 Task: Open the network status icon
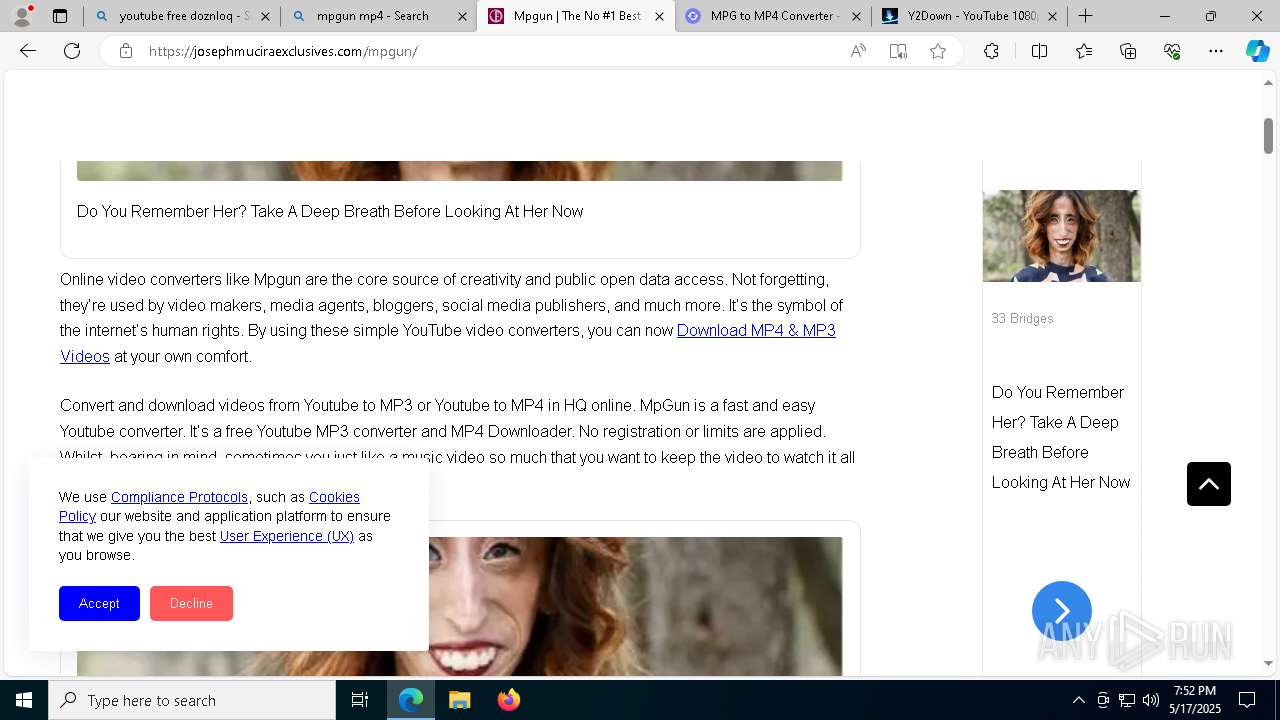click(x=1127, y=700)
